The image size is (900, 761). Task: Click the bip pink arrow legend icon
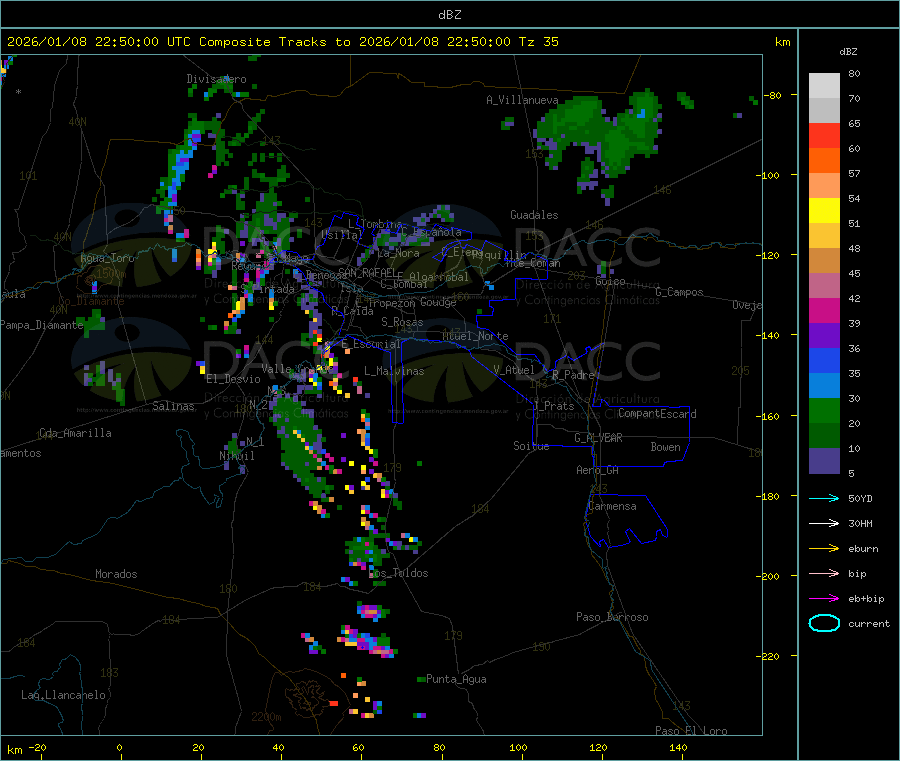(x=824, y=573)
